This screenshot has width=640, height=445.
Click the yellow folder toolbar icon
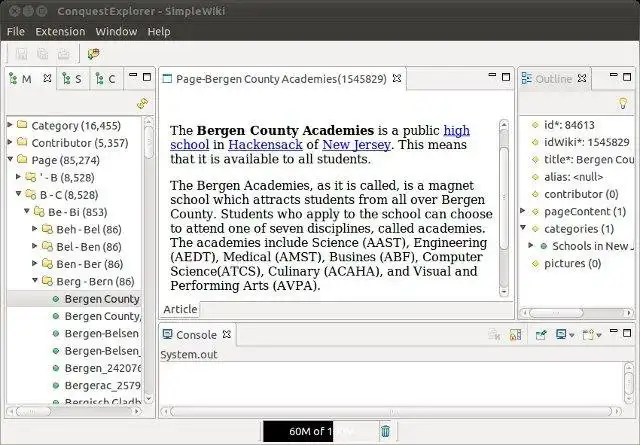93,54
